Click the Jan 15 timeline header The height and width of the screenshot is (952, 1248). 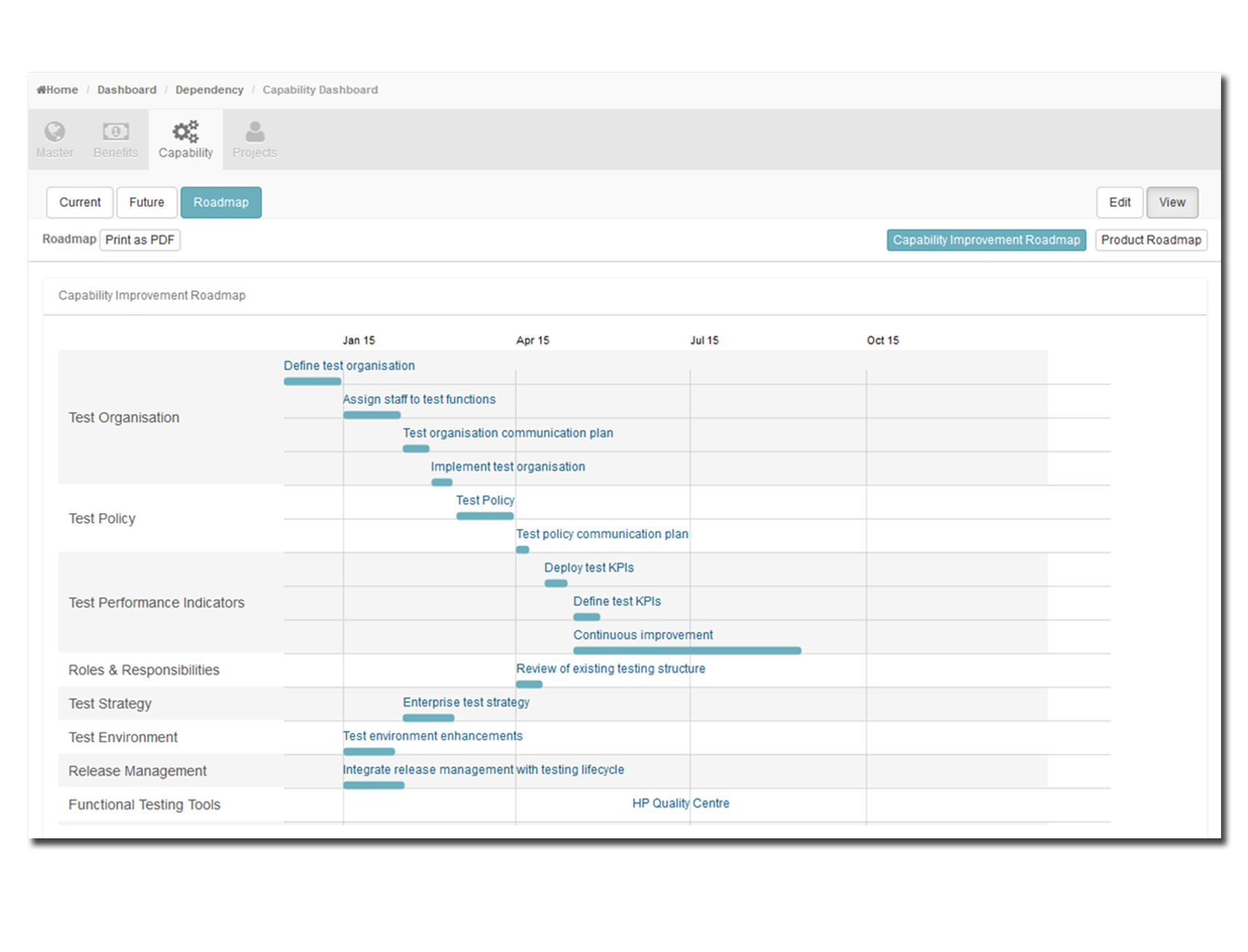359,340
